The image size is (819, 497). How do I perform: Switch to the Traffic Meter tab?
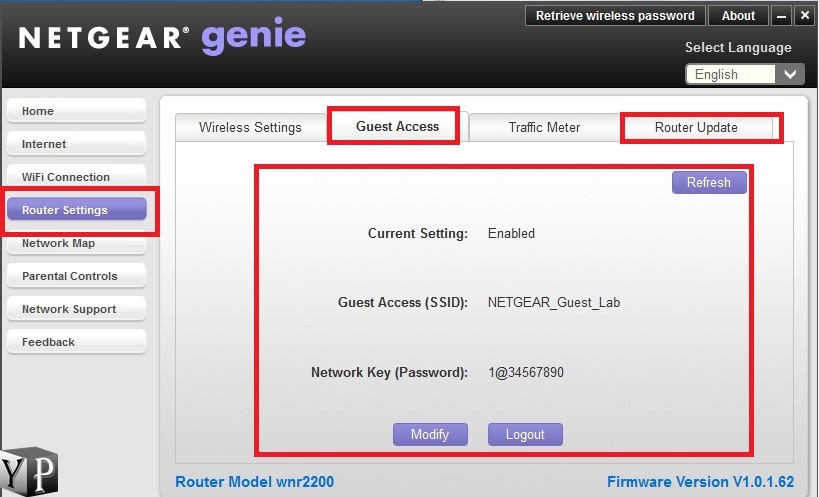click(544, 127)
